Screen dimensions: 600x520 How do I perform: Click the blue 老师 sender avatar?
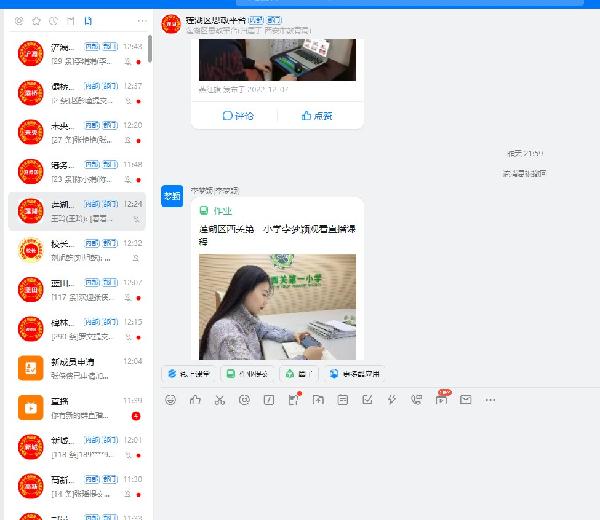coord(172,196)
